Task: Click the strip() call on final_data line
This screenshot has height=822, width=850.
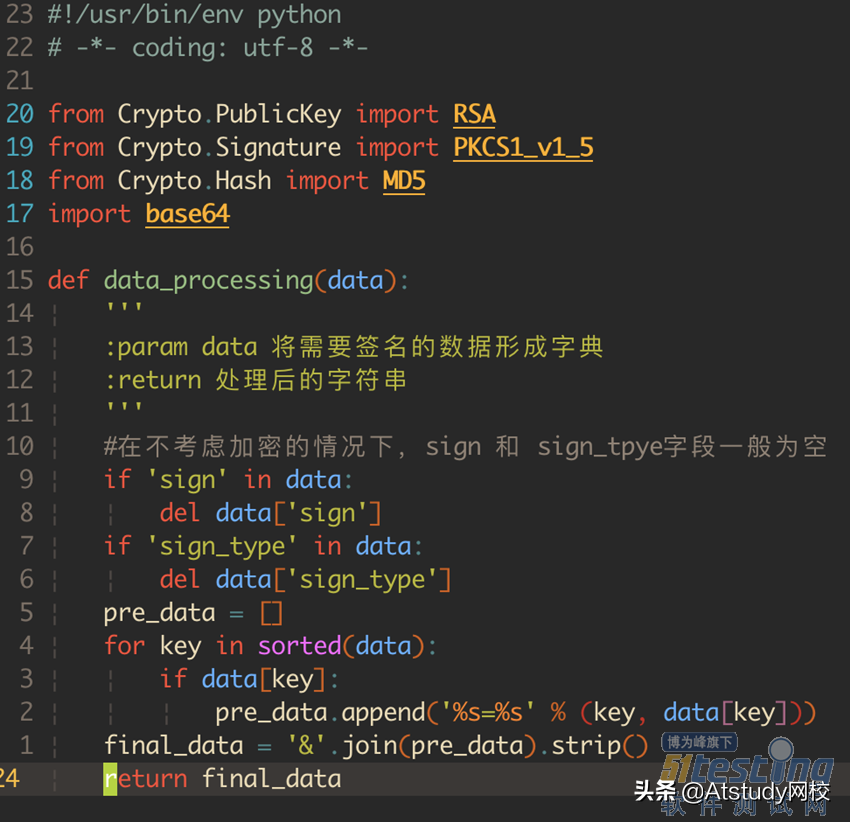Action: pyautogui.click(x=600, y=746)
